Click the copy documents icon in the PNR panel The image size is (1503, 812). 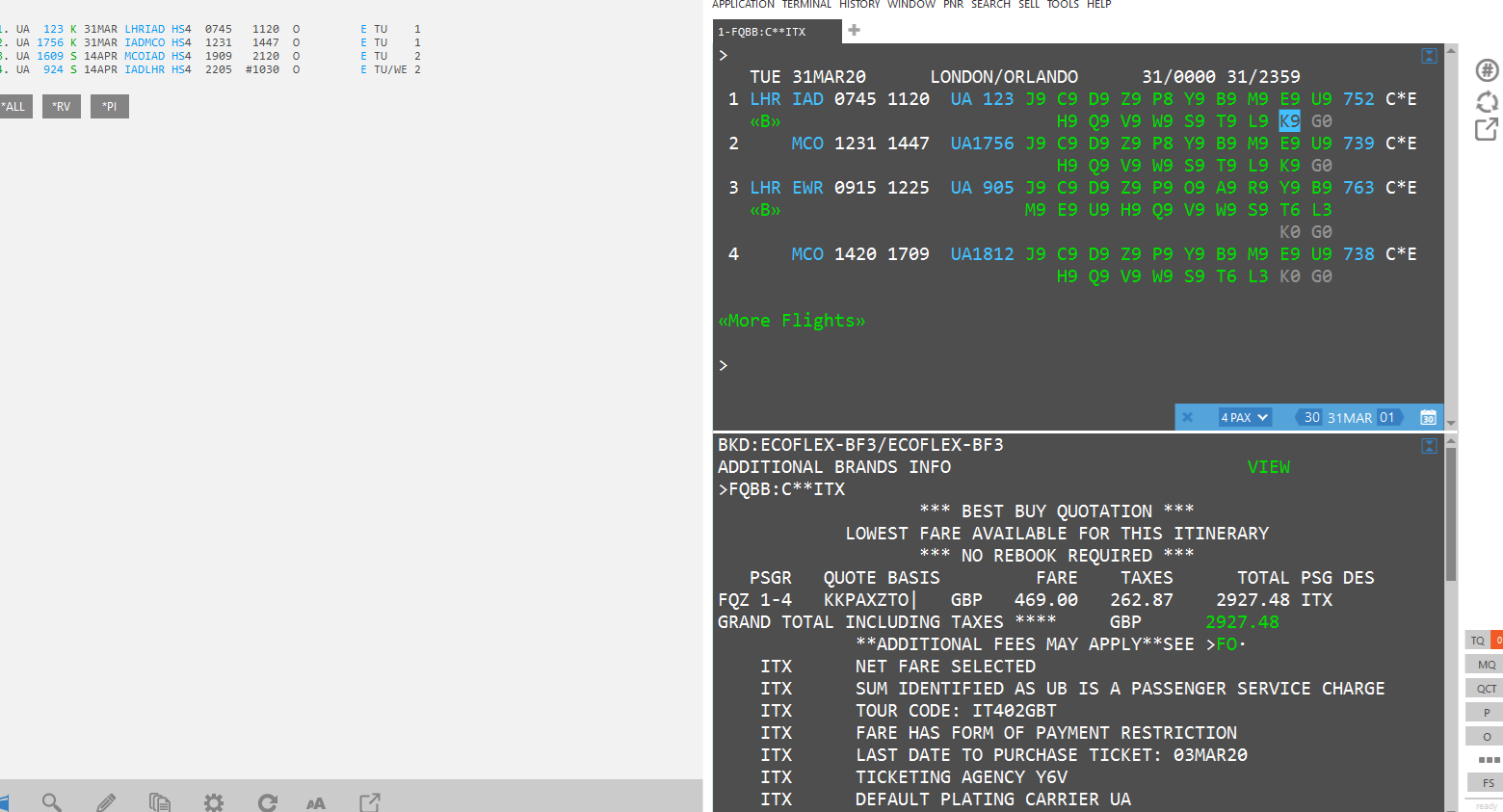[160, 801]
